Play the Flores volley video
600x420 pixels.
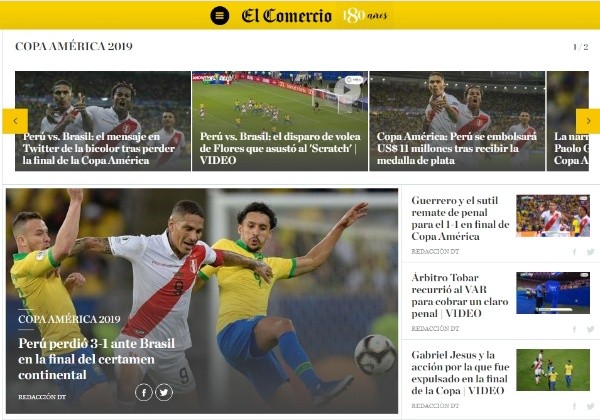tap(347, 90)
